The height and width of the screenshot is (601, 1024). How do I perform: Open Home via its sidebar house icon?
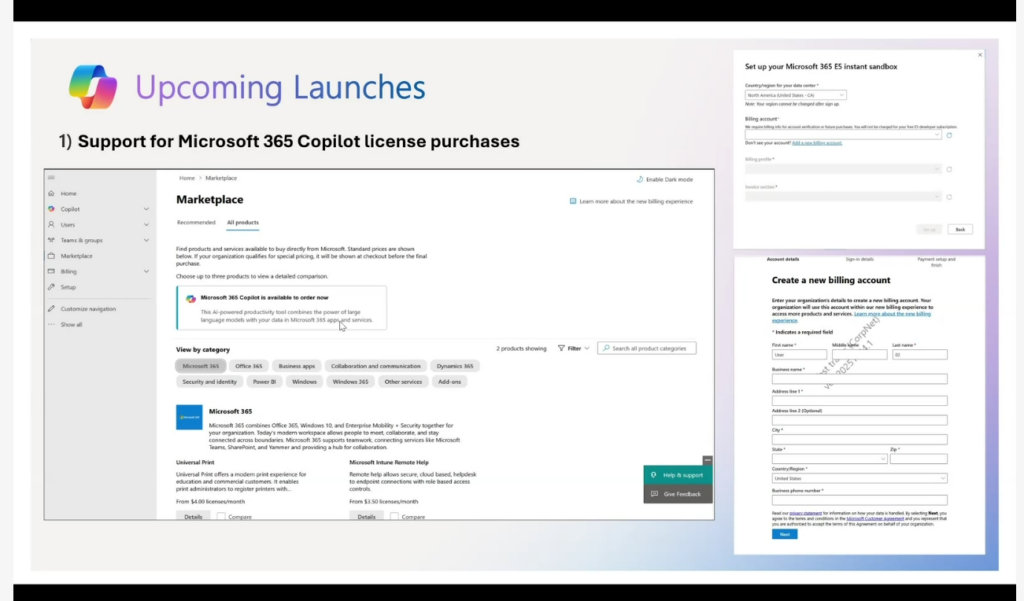click(x=51, y=193)
